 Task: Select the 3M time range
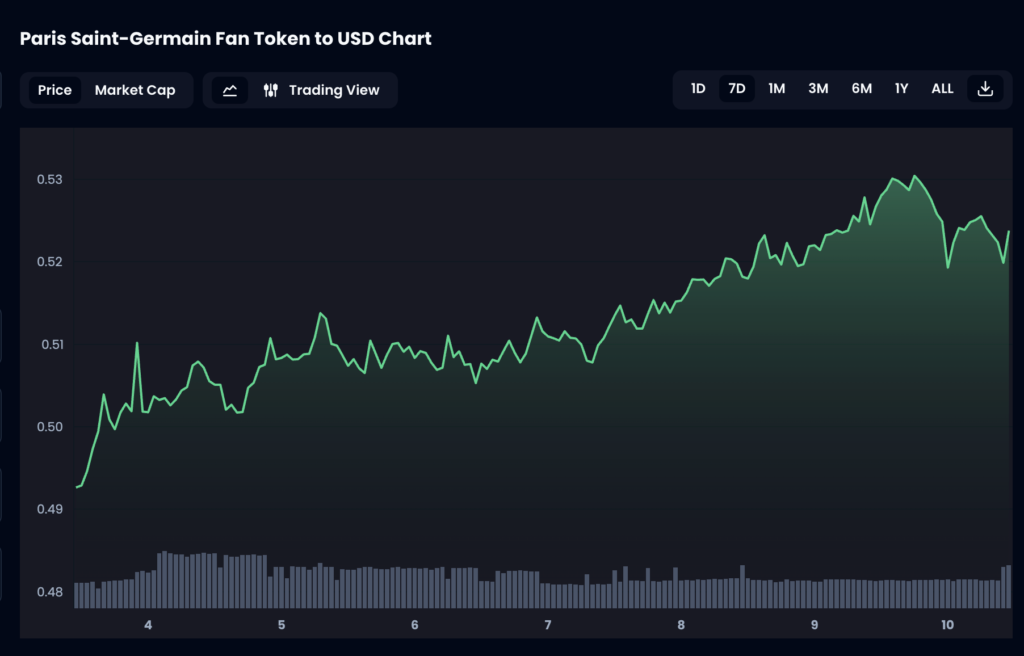818,89
